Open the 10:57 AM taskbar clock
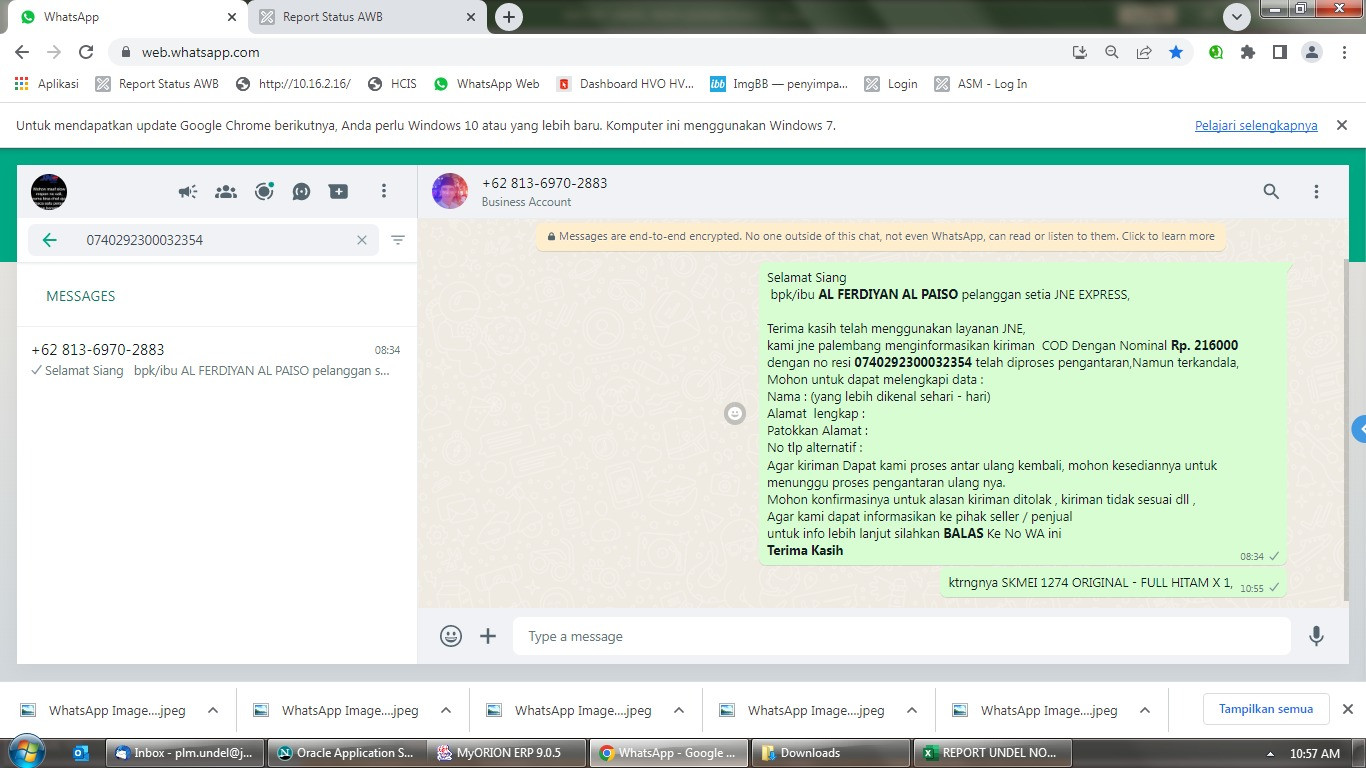Image resolution: width=1366 pixels, height=768 pixels. coord(1315,753)
